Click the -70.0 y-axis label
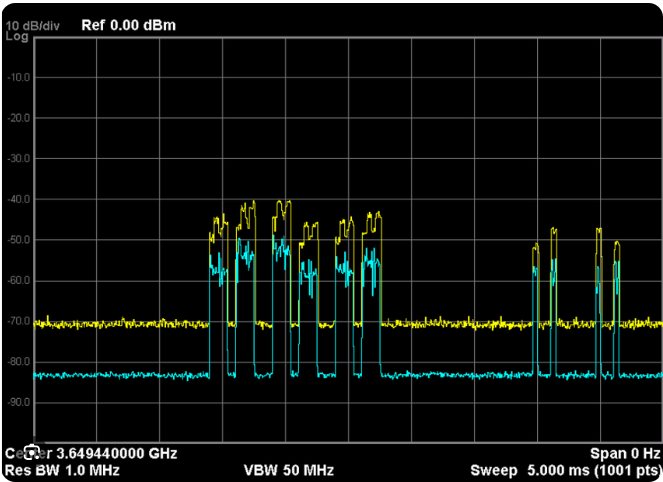This screenshot has width=663, height=482. (19, 321)
